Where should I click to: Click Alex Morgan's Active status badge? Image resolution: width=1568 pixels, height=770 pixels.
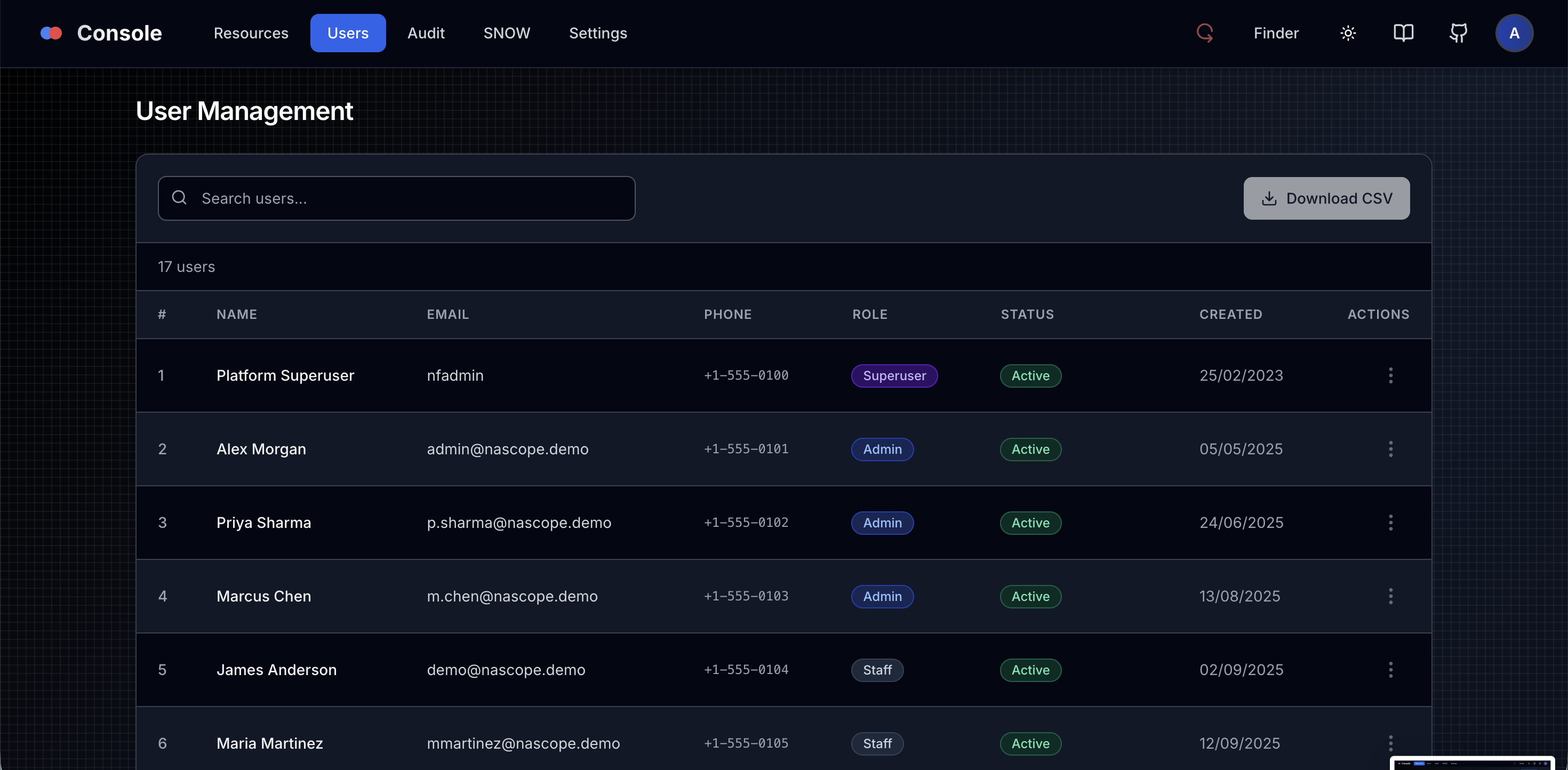point(1030,449)
